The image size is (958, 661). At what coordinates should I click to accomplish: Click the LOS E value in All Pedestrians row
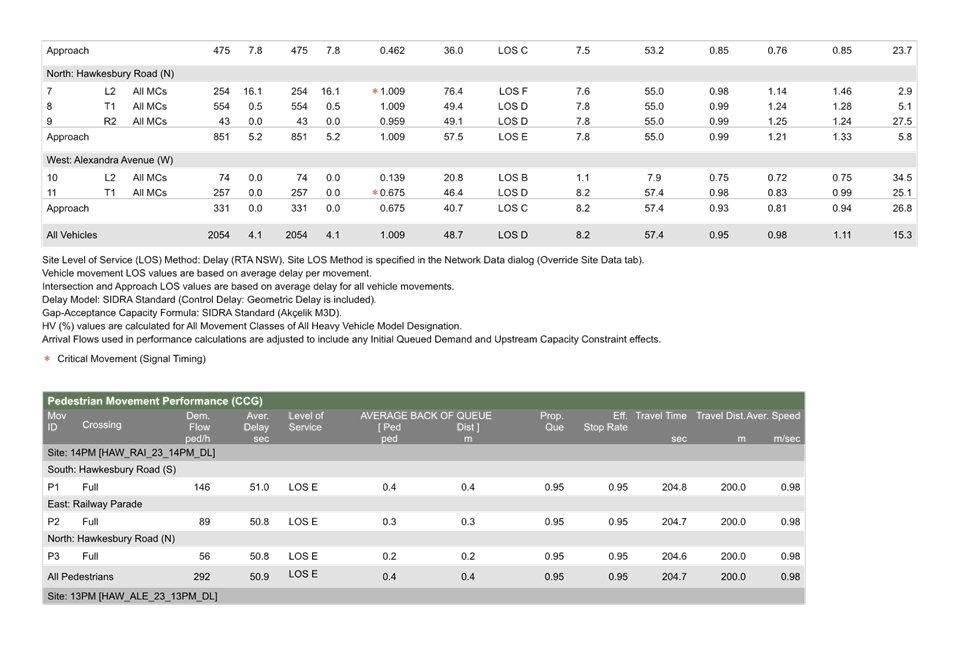point(303,575)
